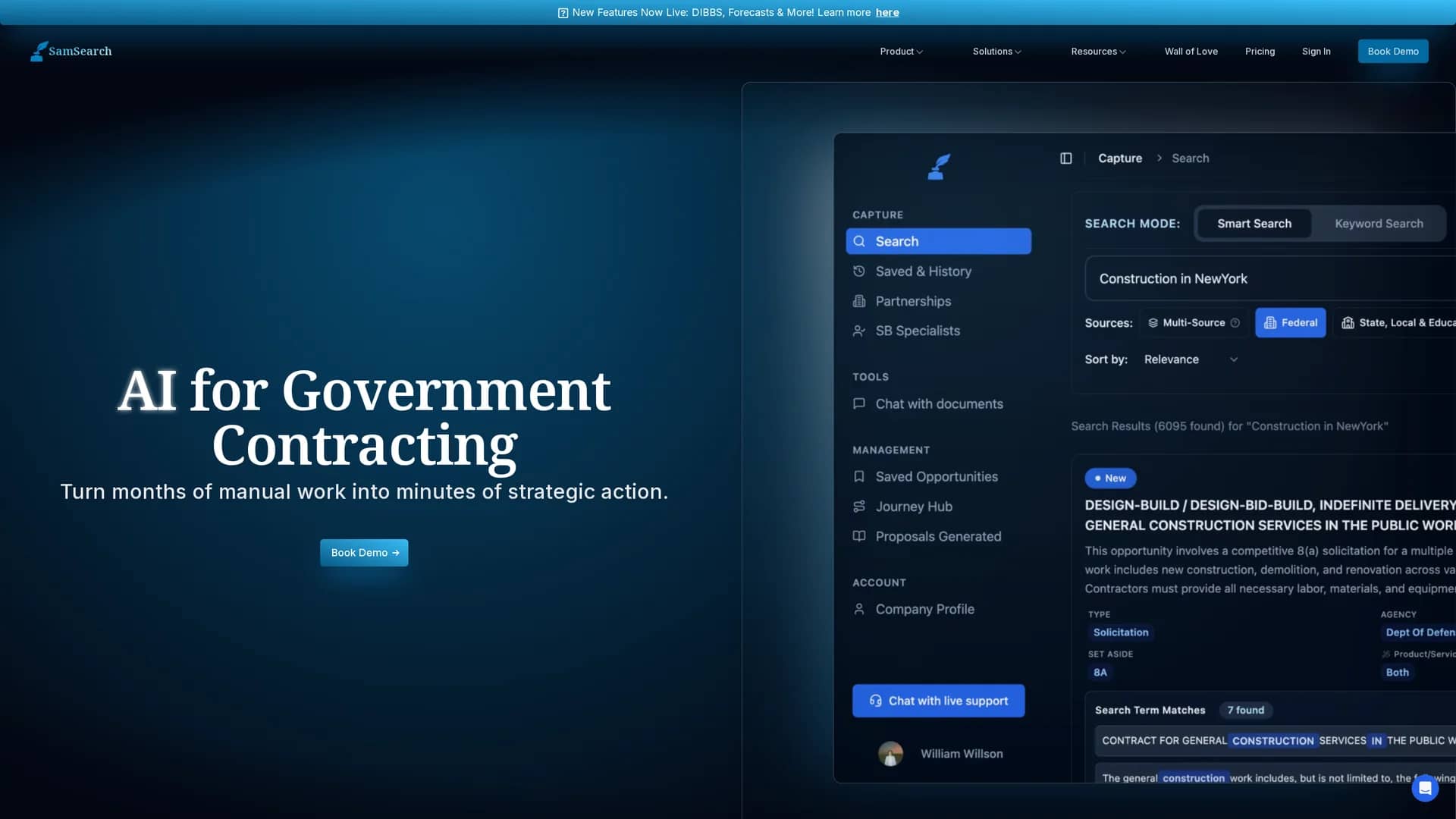Click the William Willson user name
Image resolution: width=1456 pixels, height=819 pixels.
click(962, 754)
